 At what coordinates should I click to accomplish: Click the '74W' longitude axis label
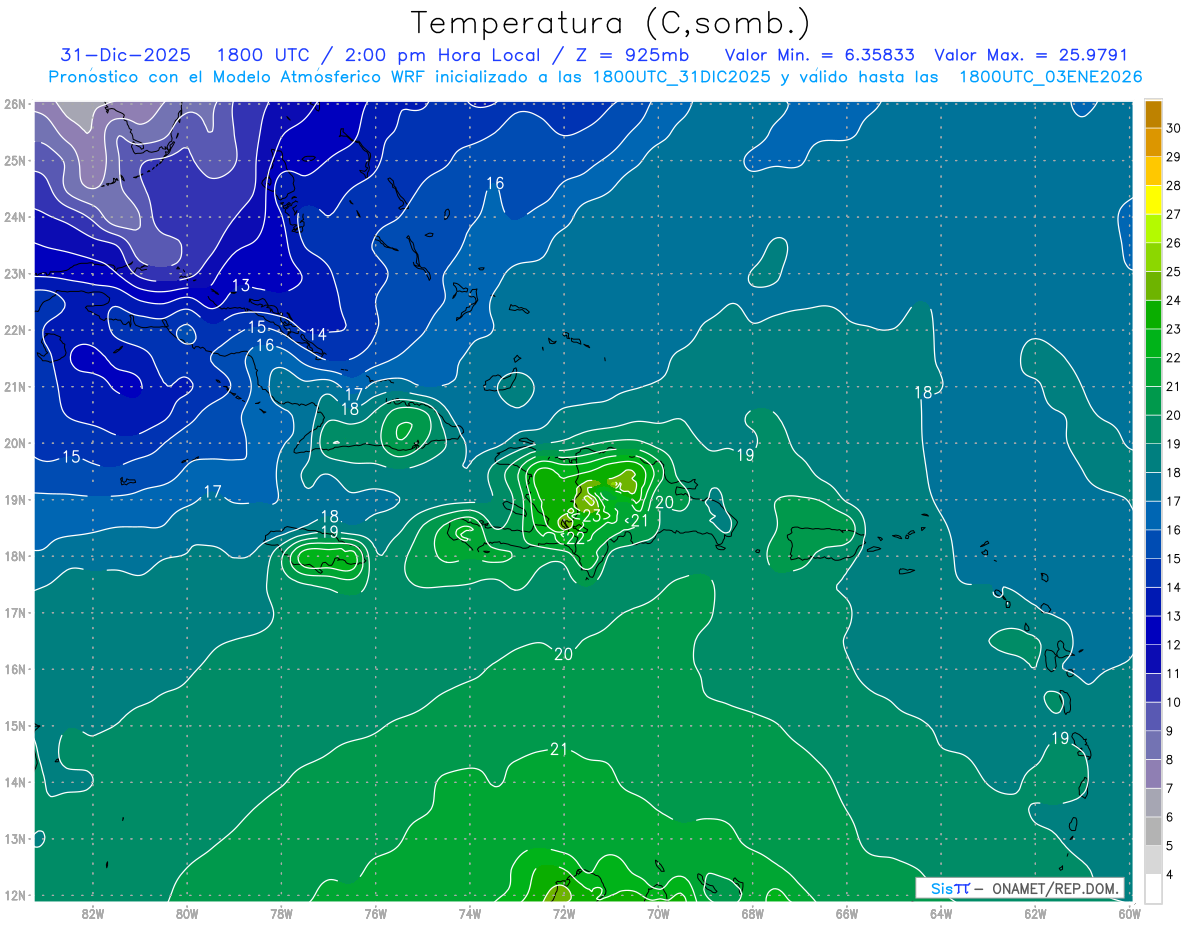(470, 912)
